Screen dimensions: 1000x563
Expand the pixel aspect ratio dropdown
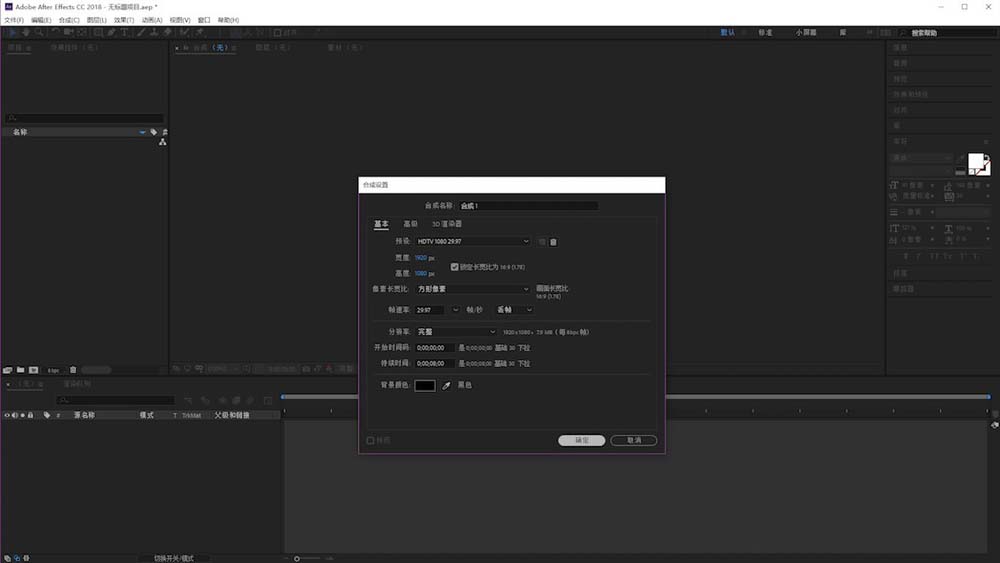coord(473,289)
